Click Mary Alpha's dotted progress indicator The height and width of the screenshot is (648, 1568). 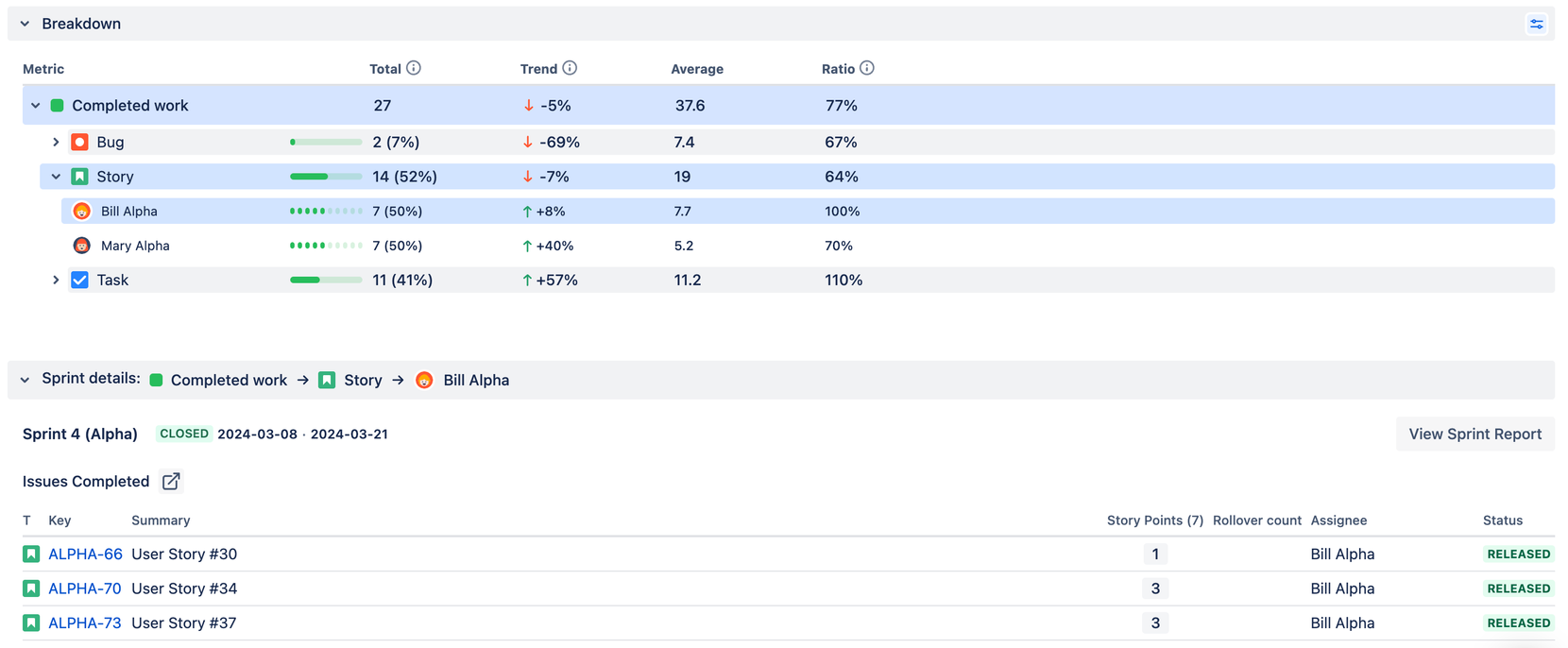pos(326,246)
